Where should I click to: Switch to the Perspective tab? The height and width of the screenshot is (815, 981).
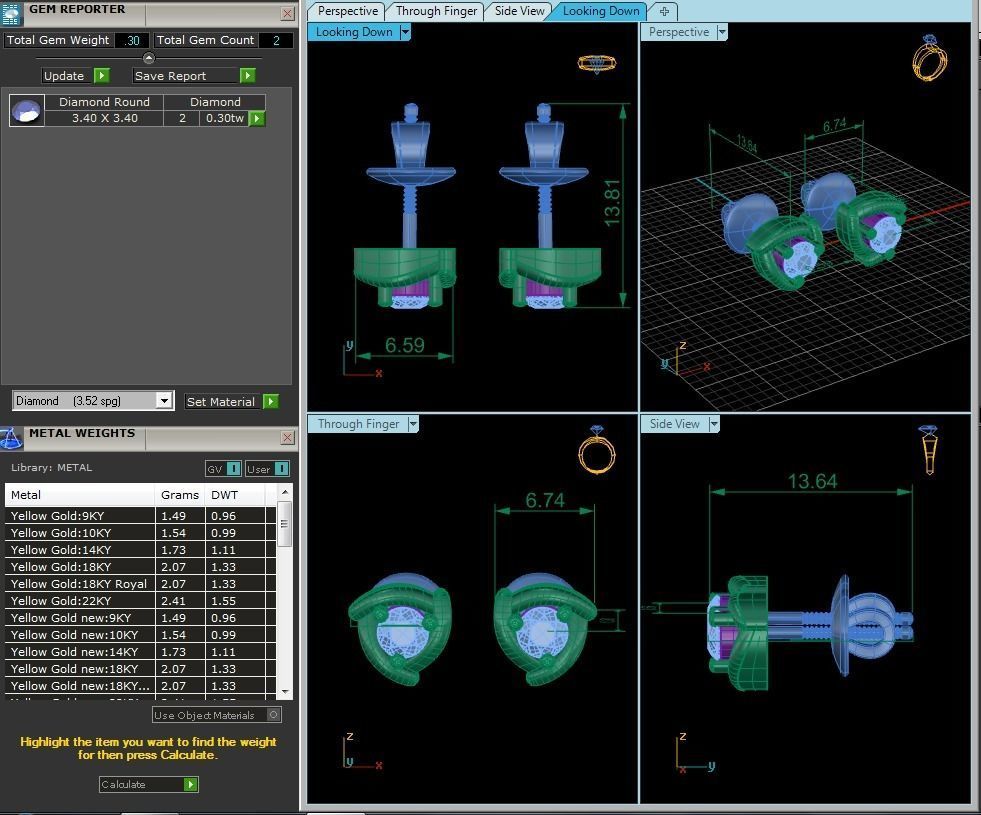tap(347, 11)
